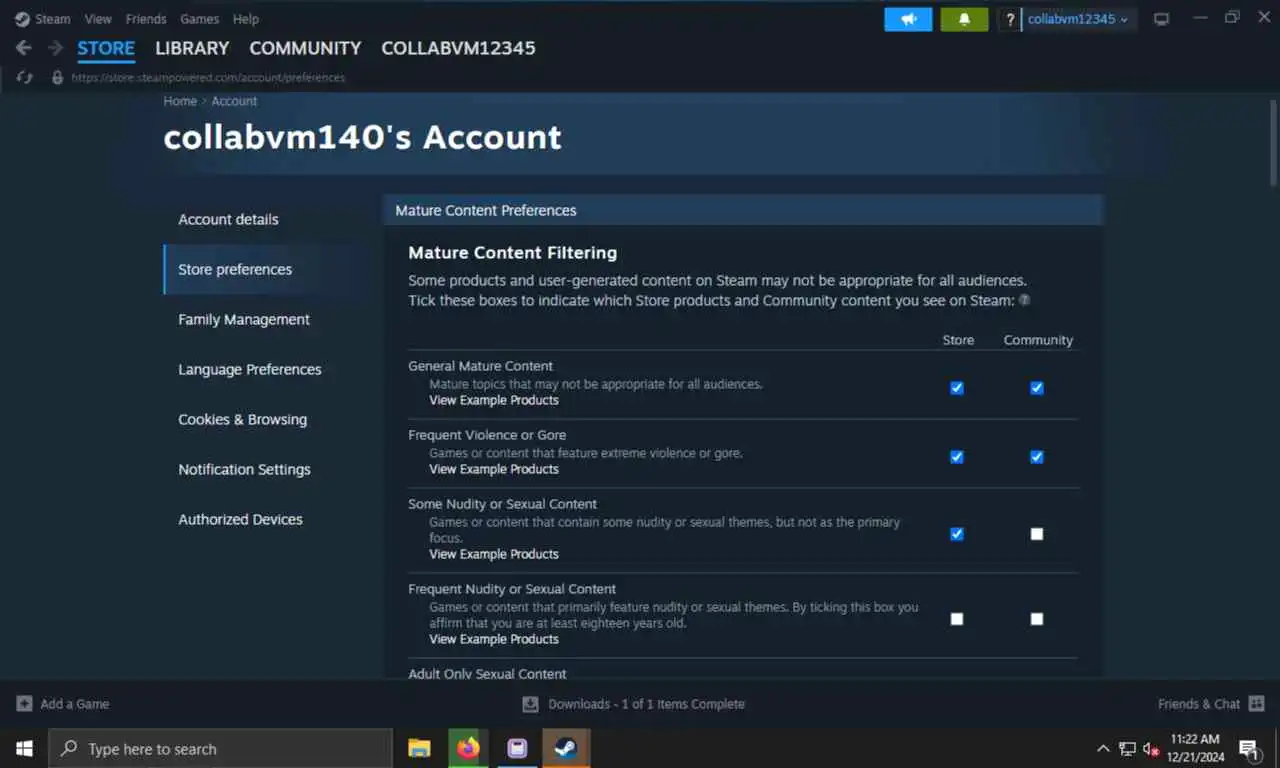
Task: Open notifications bell button
Action: [x=964, y=19]
